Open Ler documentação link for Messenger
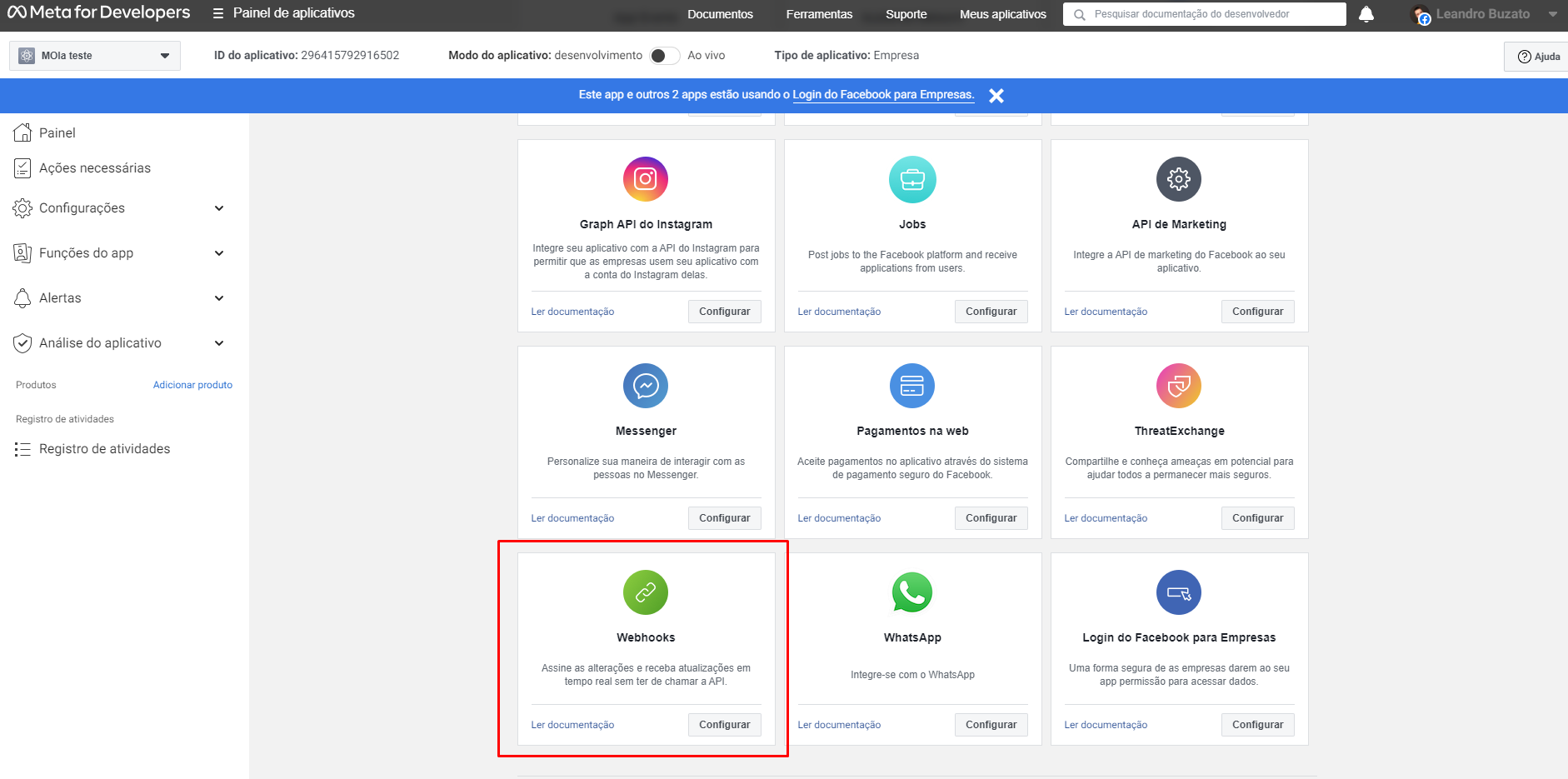 (572, 518)
